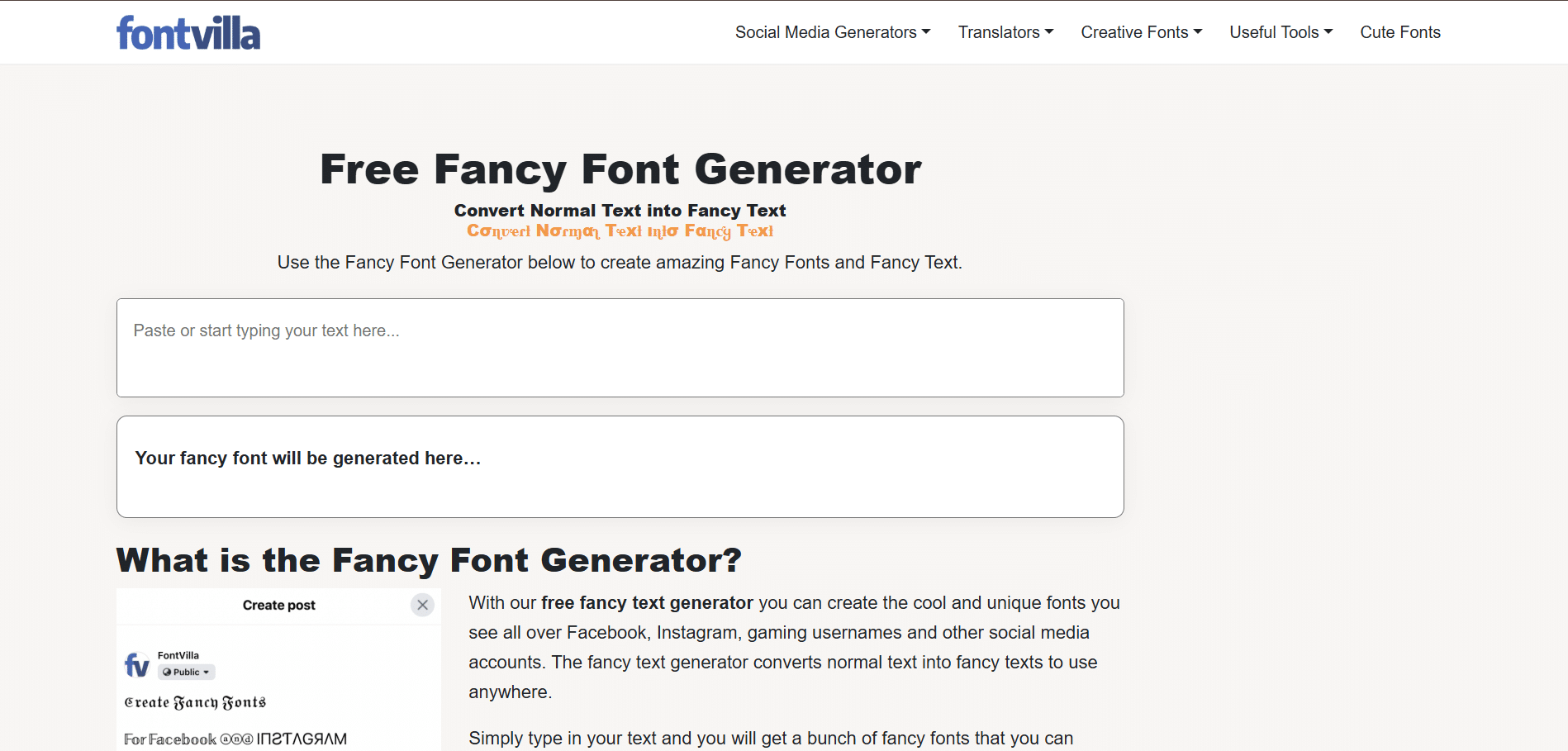Image resolution: width=1568 pixels, height=751 pixels.
Task: Open the Public audience selector
Action: (186, 673)
